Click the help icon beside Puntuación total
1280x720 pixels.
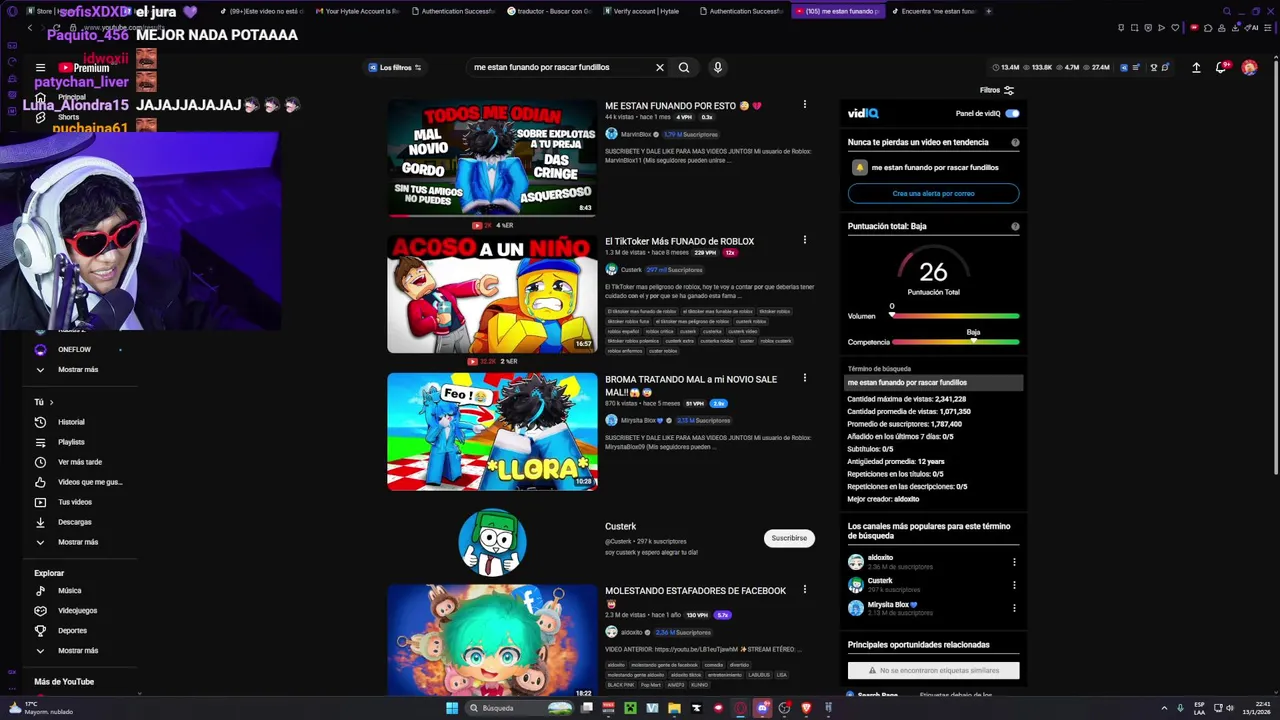pyautogui.click(x=1015, y=227)
